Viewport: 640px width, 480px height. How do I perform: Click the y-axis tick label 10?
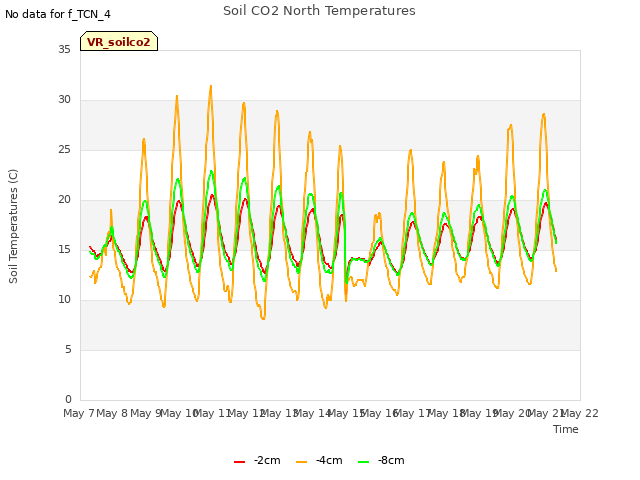pyautogui.click(x=64, y=300)
